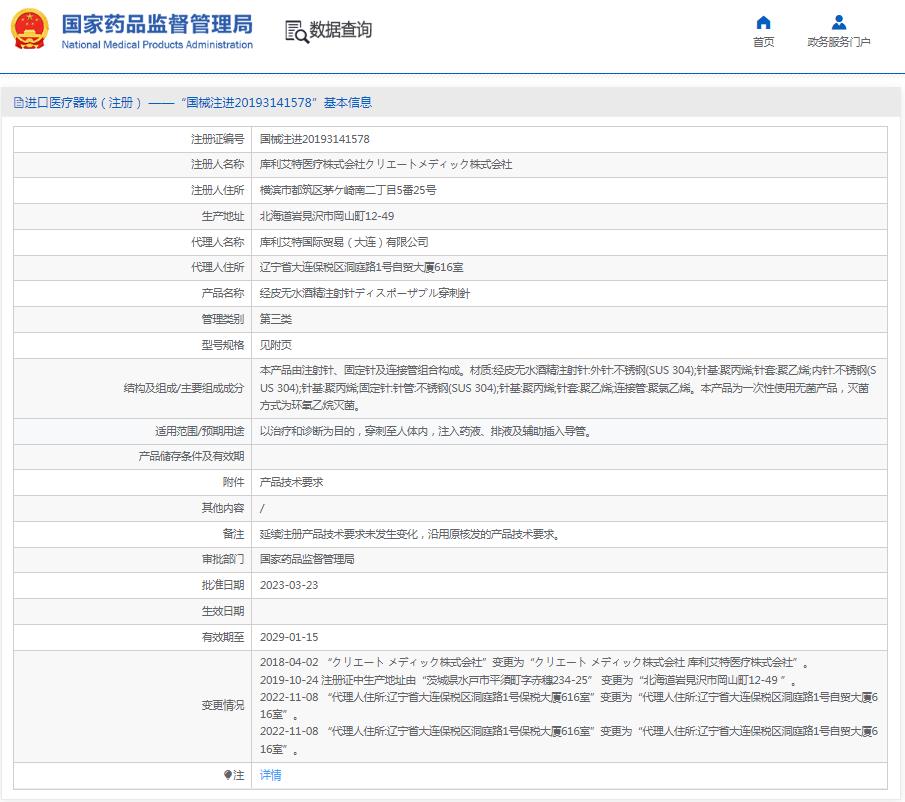
Task: Click the 代理人名称 row label
Action: click(218, 242)
